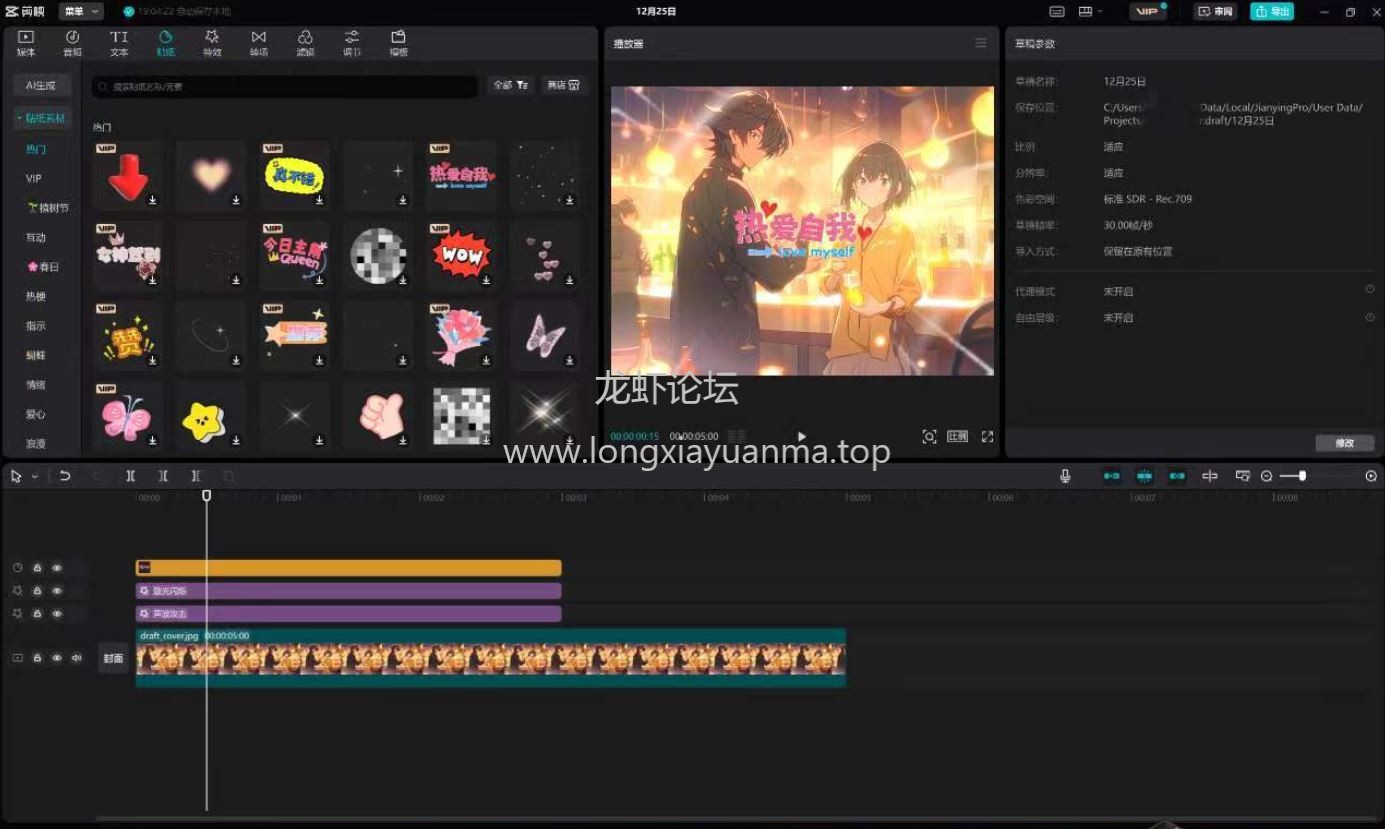This screenshot has width=1385, height=829.
Task: Click the microphone record voiceover icon
Action: pyautogui.click(x=1065, y=476)
